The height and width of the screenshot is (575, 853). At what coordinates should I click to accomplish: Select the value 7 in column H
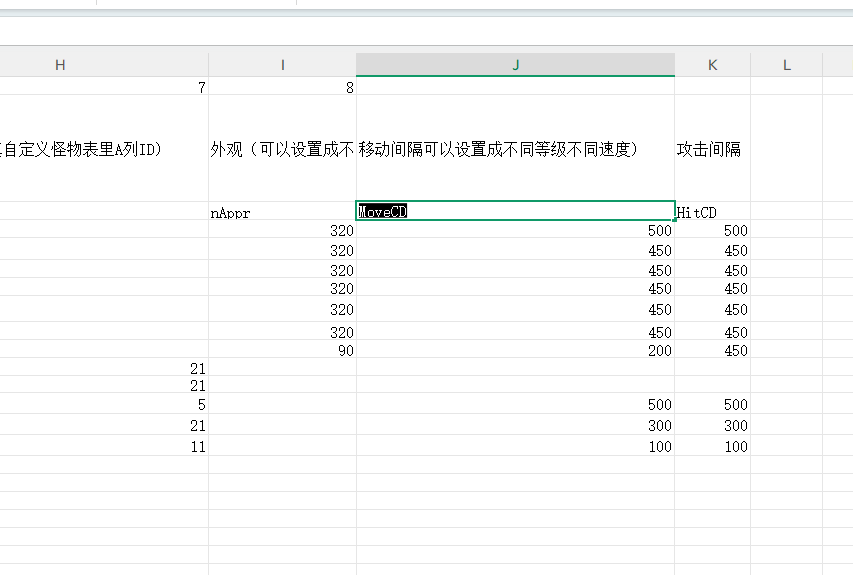click(x=104, y=87)
